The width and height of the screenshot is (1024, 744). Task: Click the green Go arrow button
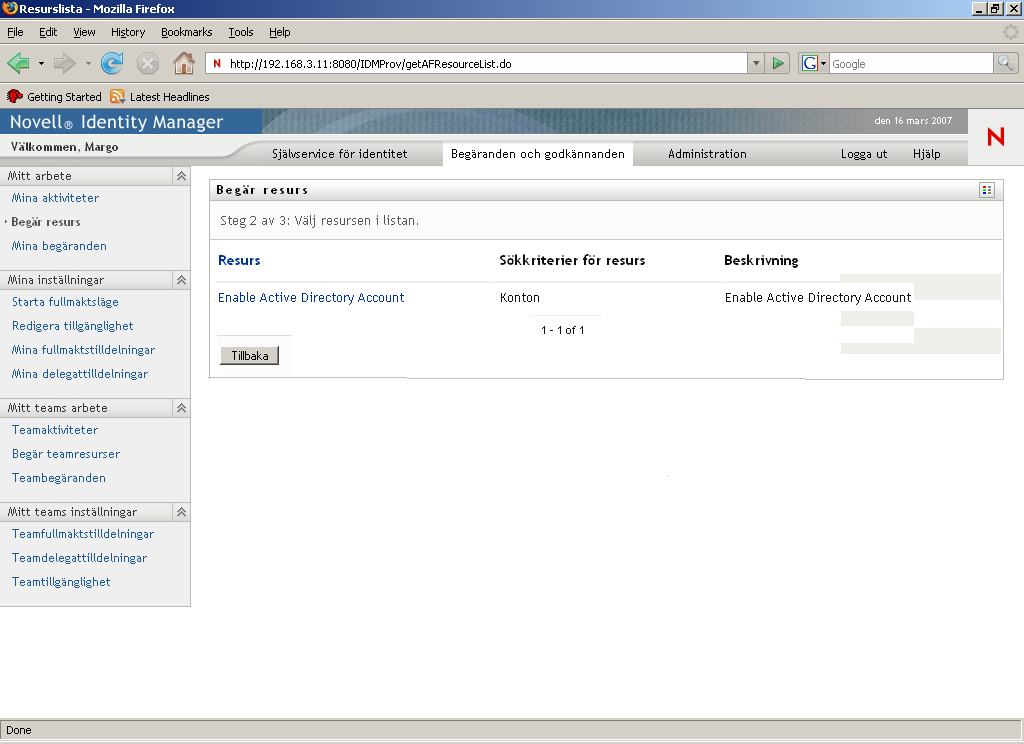coord(778,63)
